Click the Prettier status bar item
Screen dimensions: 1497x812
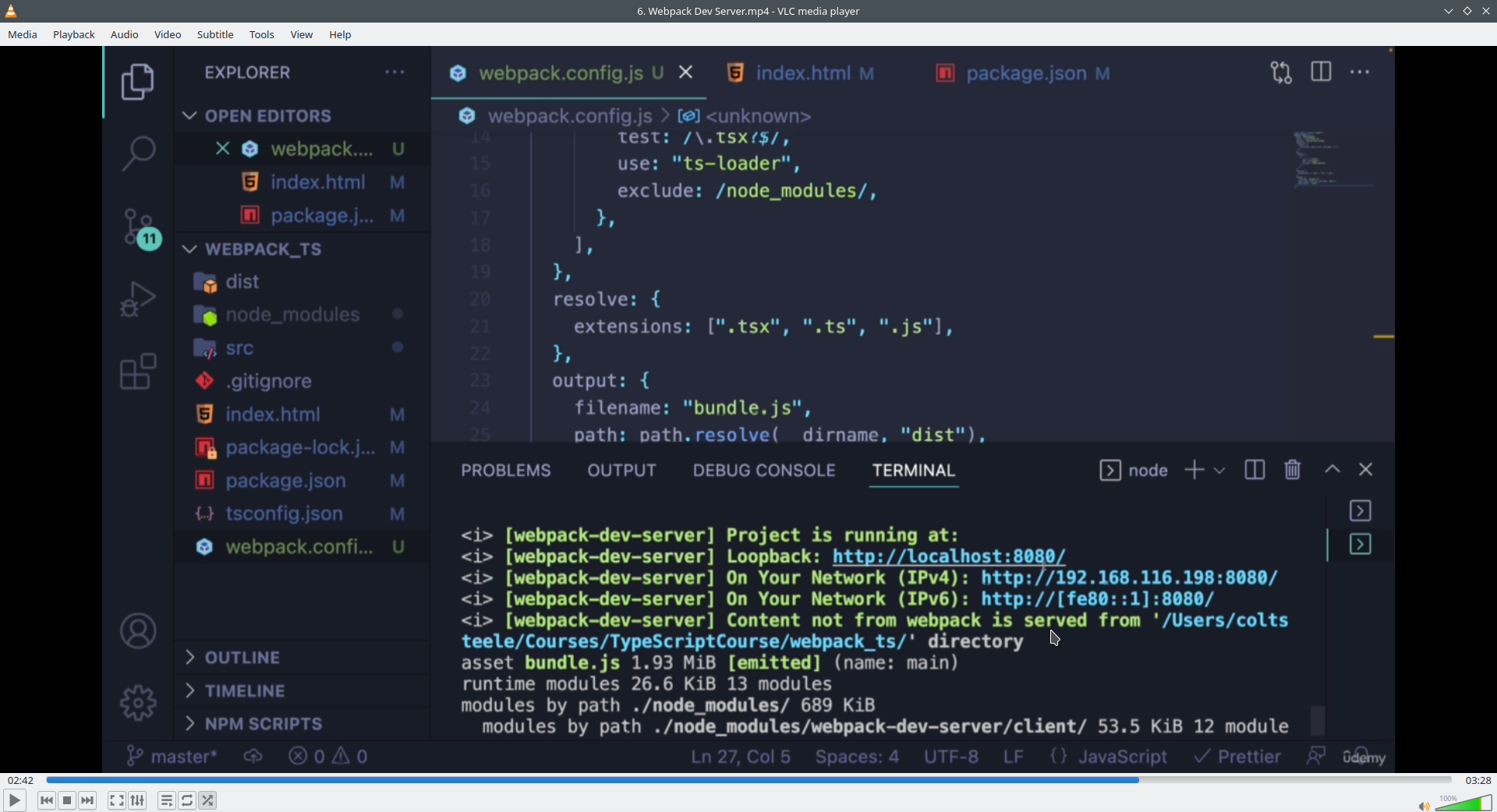[1237, 756]
